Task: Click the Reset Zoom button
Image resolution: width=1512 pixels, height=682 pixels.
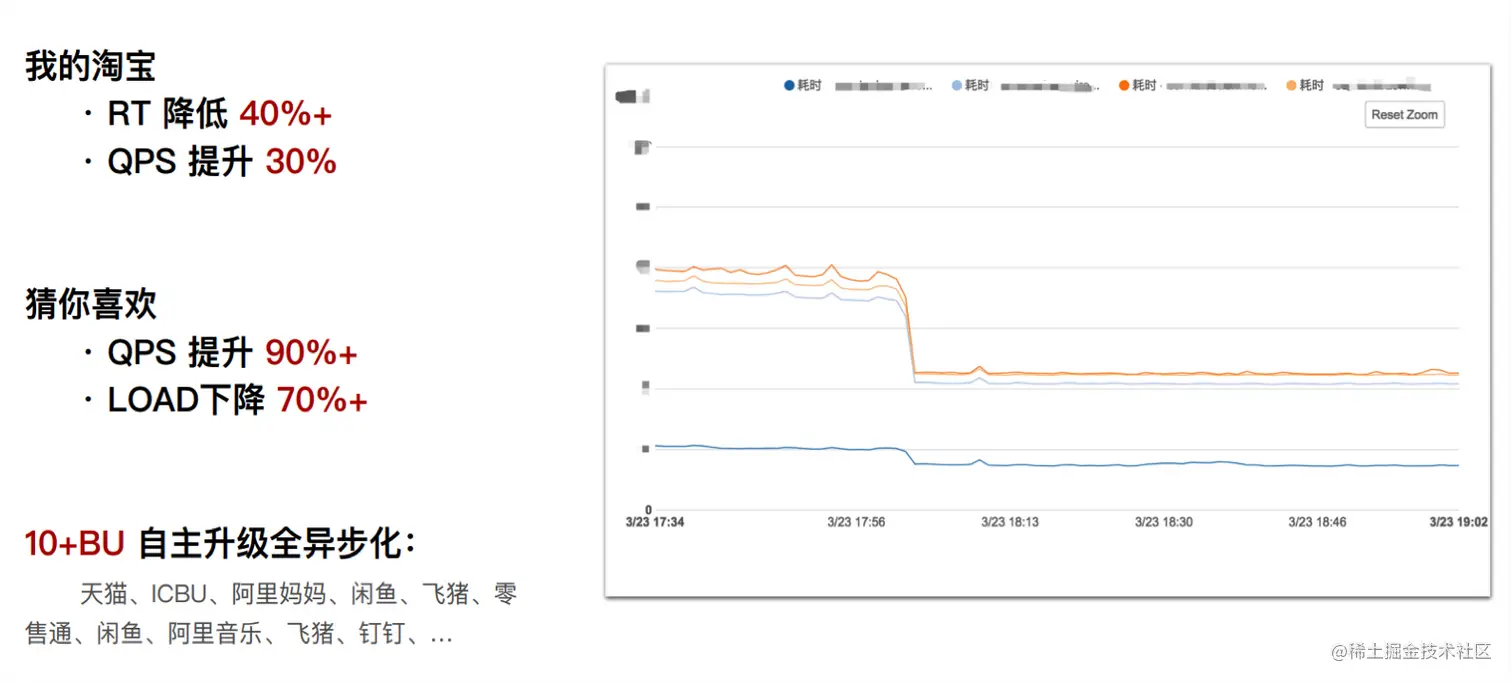Action: click(x=1404, y=115)
